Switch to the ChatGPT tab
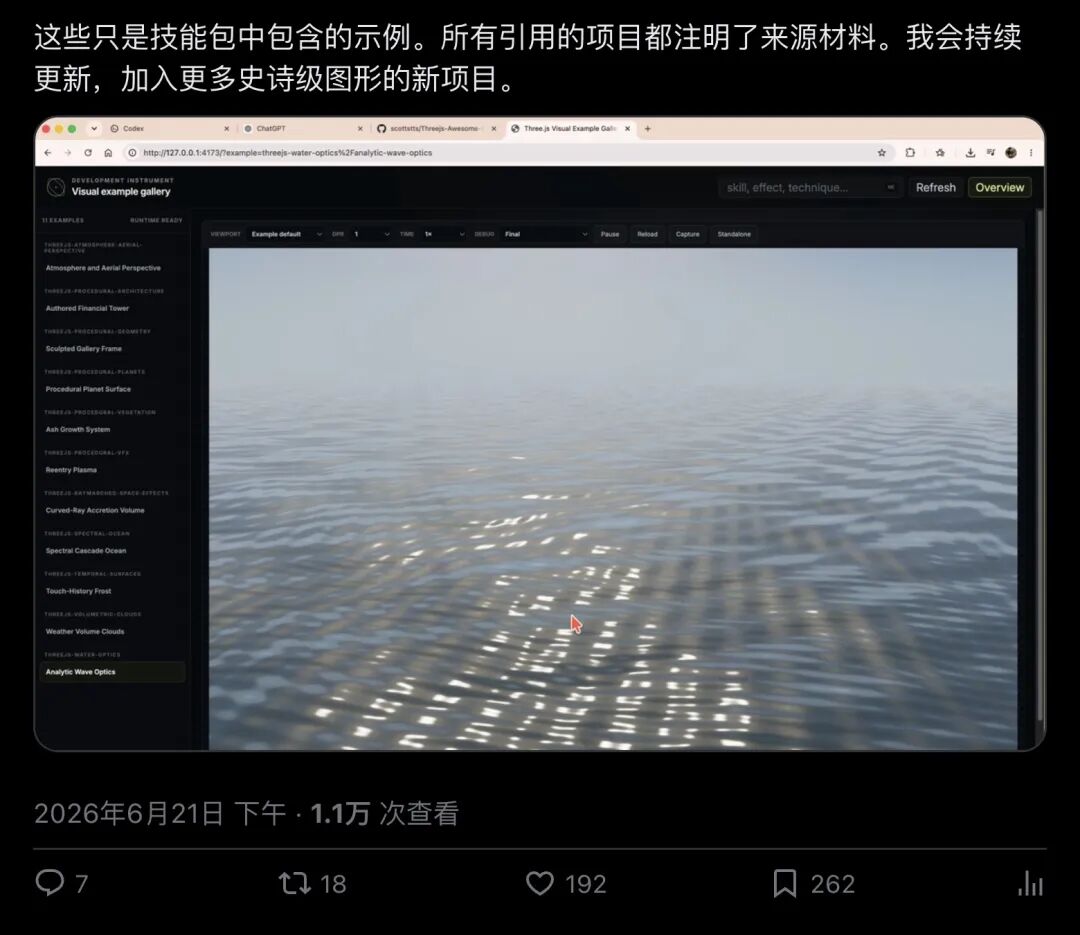 point(304,129)
